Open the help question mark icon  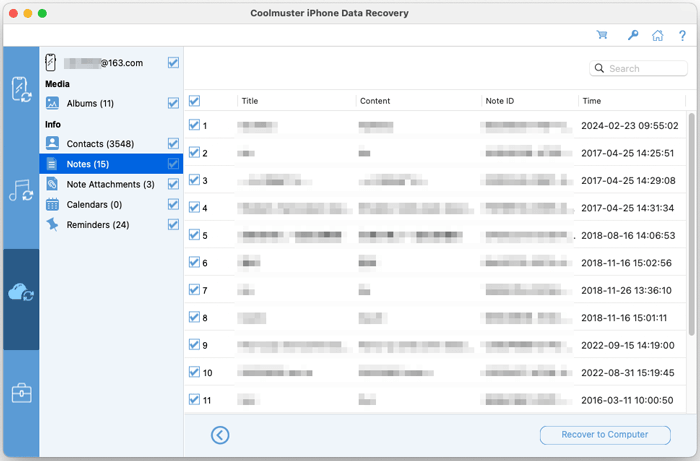pos(682,35)
